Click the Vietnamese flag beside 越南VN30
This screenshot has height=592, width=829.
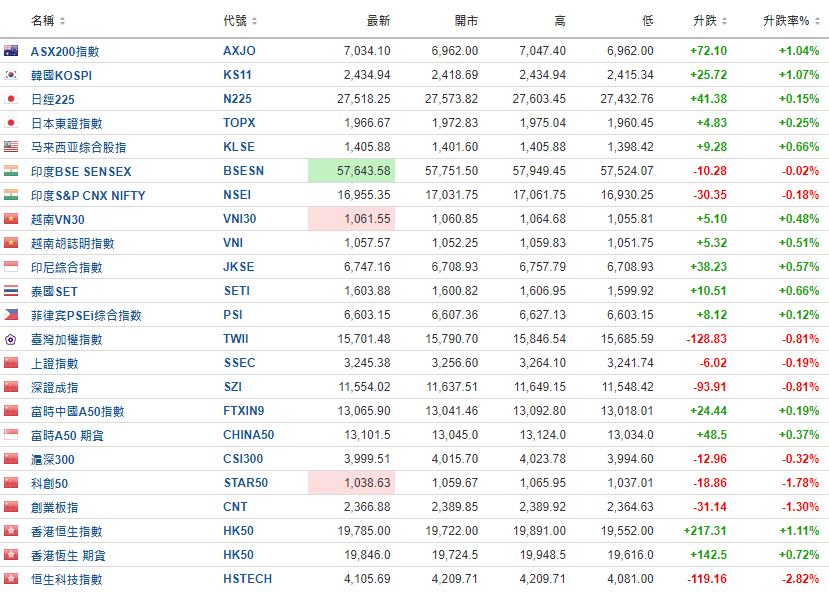pyautogui.click(x=11, y=219)
